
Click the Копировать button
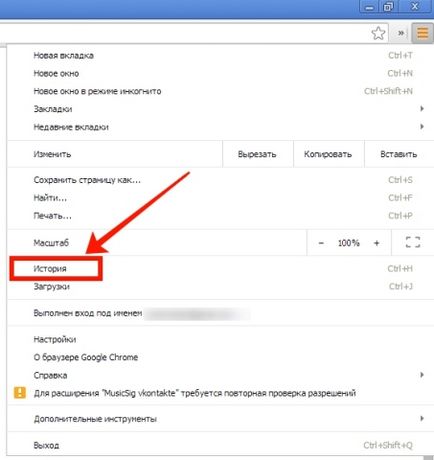pos(328,154)
